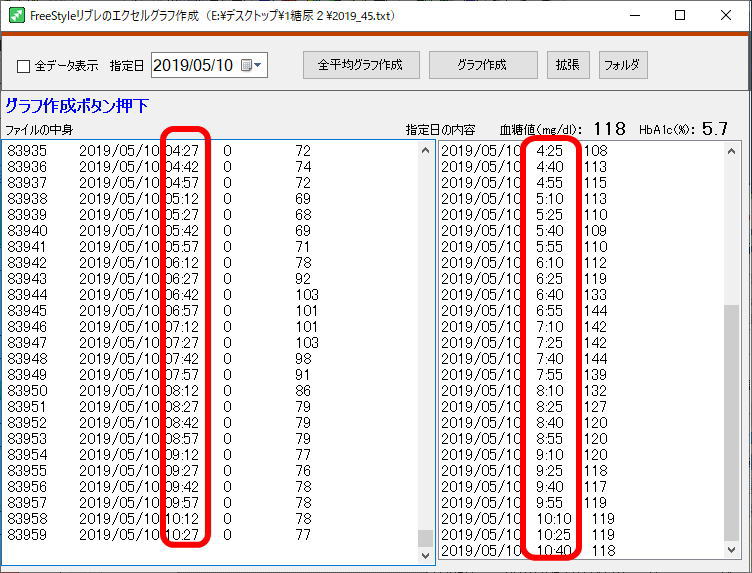Screen dimensions: 752x573
Task: Click down arrow of right 指定日の内容 scrollbar
Action: [731, 550]
